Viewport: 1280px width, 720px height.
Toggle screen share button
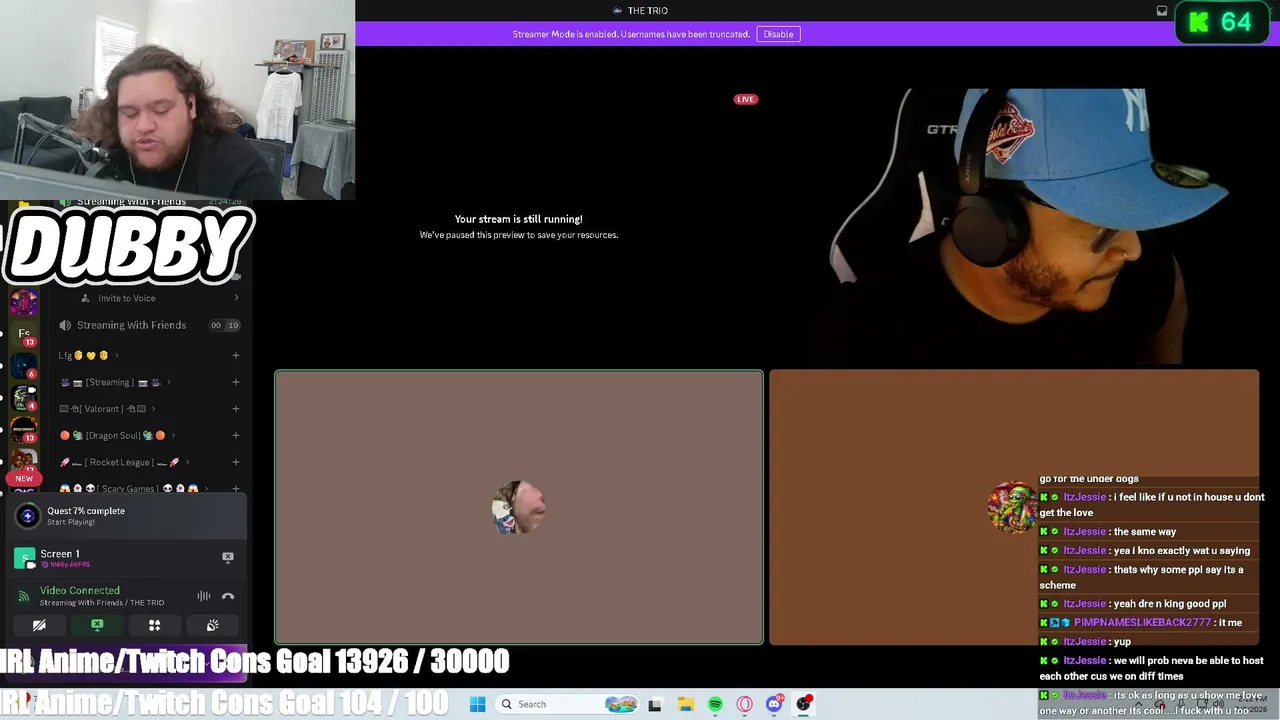pyautogui.click(x=97, y=625)
